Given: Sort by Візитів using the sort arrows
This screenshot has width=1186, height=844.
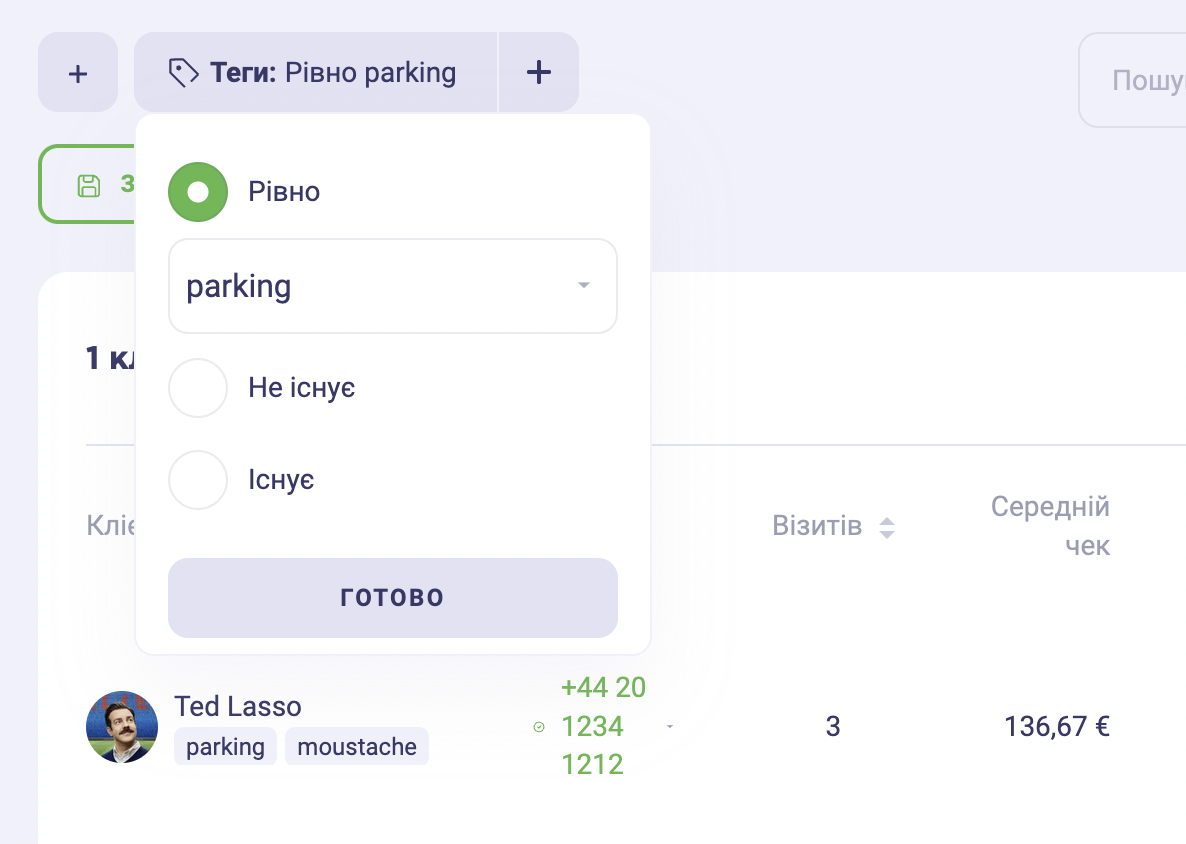Looking at the screenshot, I should (887, 527).
